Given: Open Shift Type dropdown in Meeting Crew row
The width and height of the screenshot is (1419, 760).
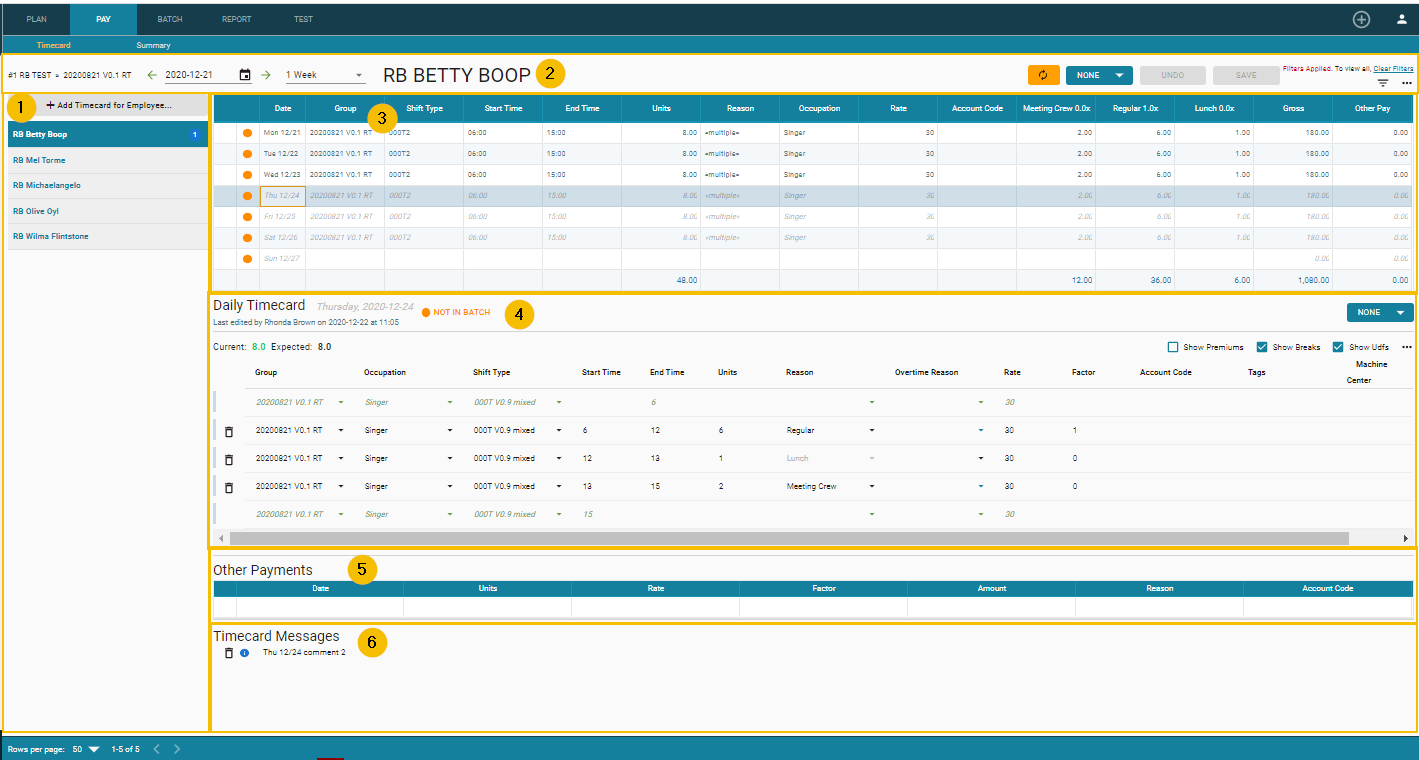Looking at the screenshot, I should (559, 487).
